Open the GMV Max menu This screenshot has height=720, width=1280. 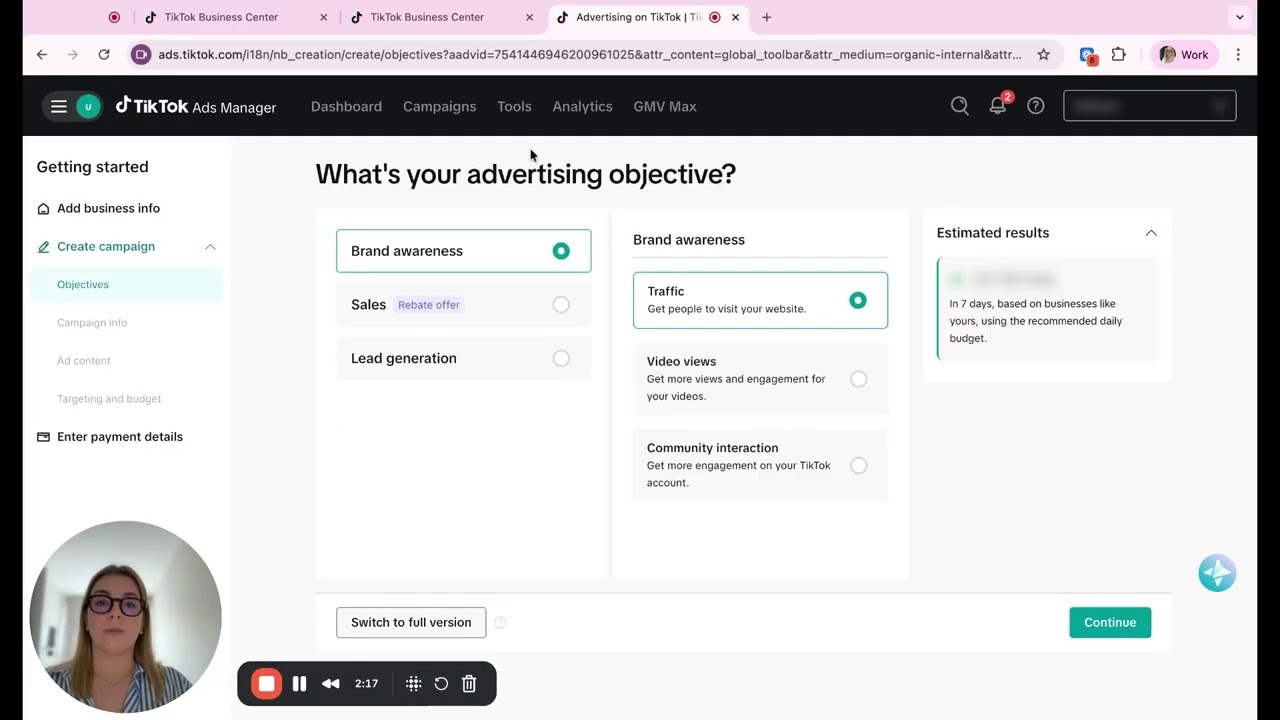click(x=665, y=106)
